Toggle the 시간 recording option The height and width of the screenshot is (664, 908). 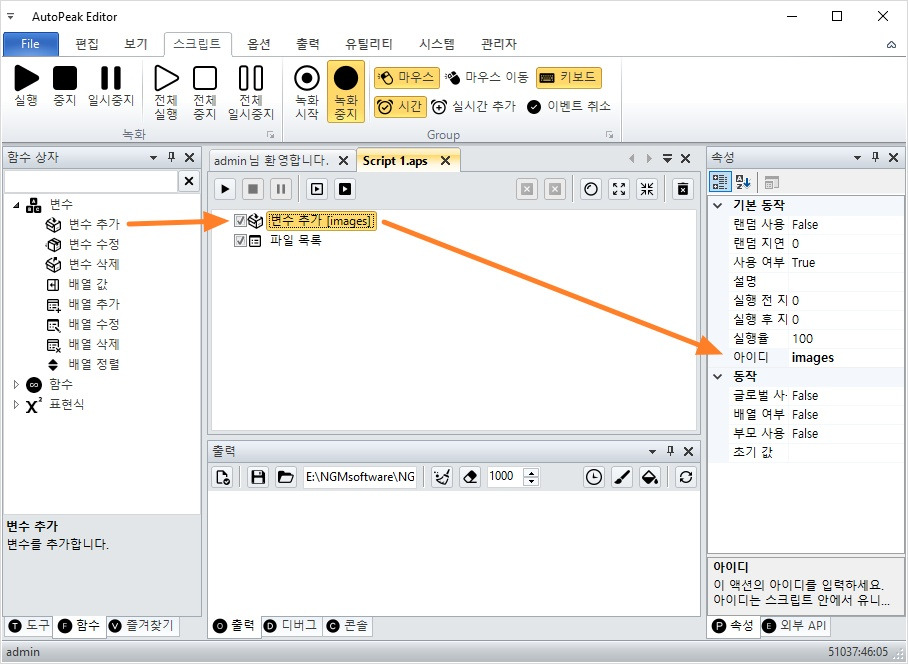click(x=400, y=107)
